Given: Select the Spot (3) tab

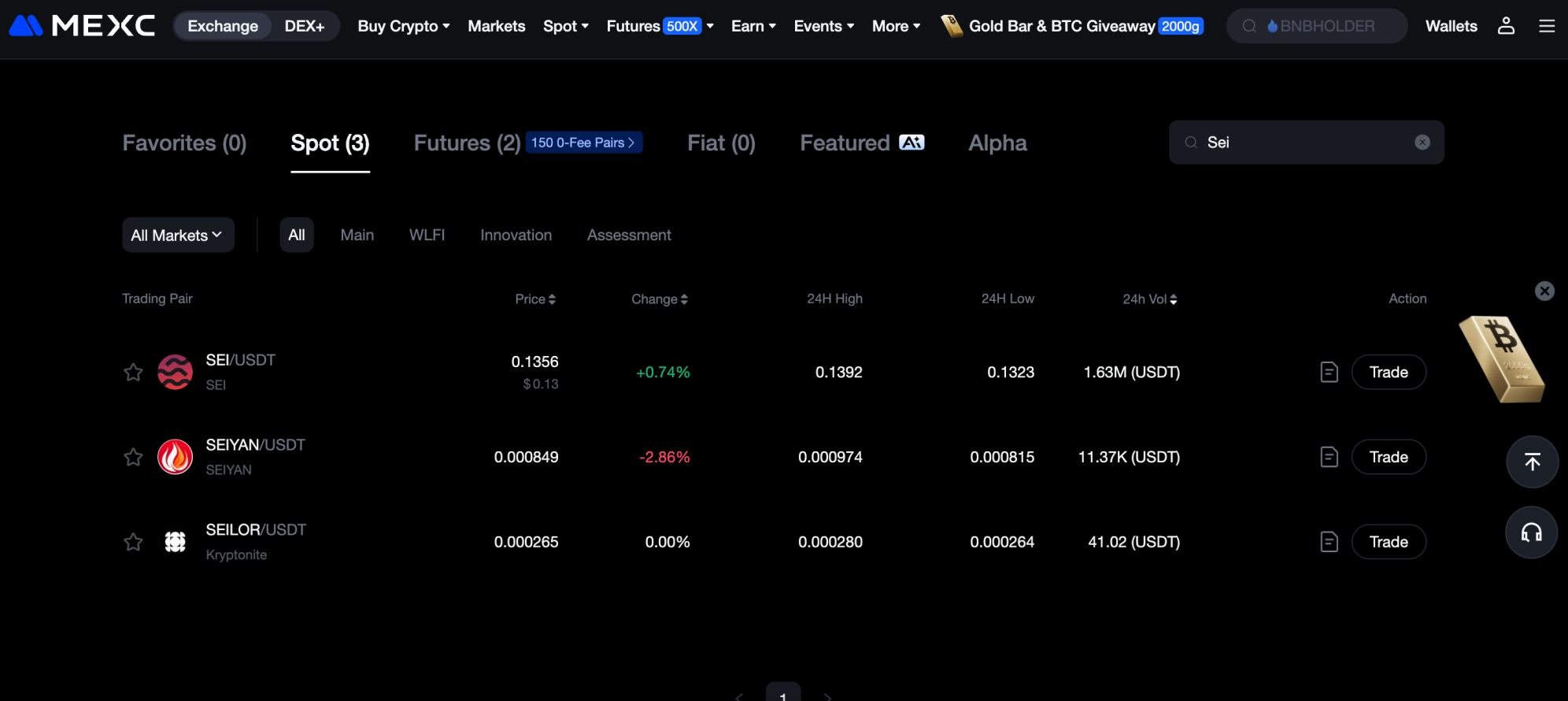Looking at the screenshot, I should 330,143.
